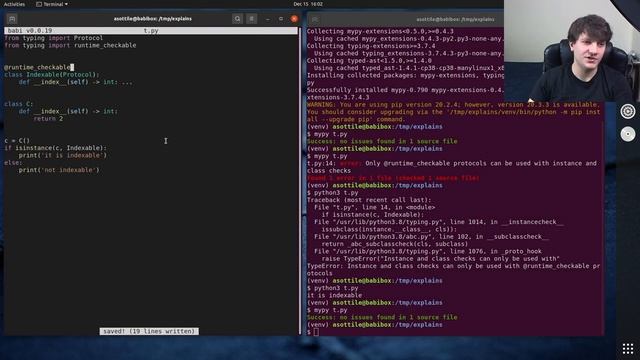Click the typing.py line 1076 _proto_hook line
This screenshot has width=640, height=360.
[428, 252]
